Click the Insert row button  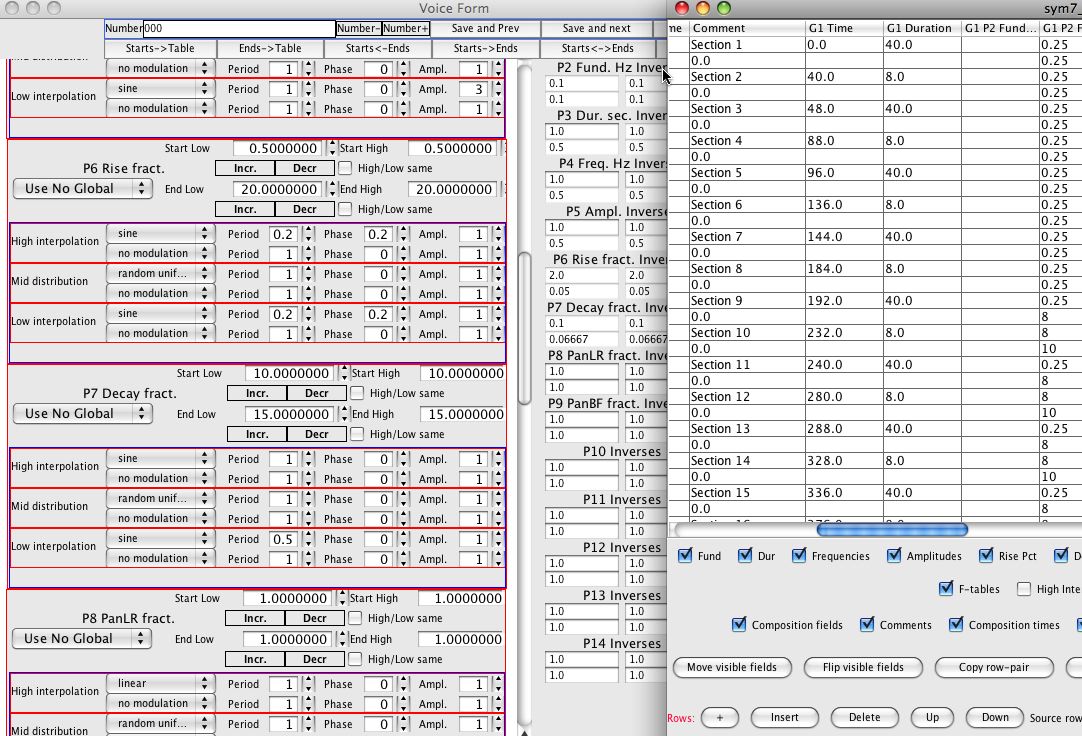pos(785,717)
